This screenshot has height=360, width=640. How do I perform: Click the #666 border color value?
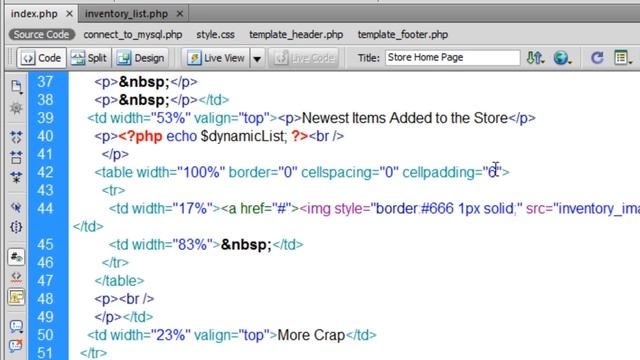point(437,209)
